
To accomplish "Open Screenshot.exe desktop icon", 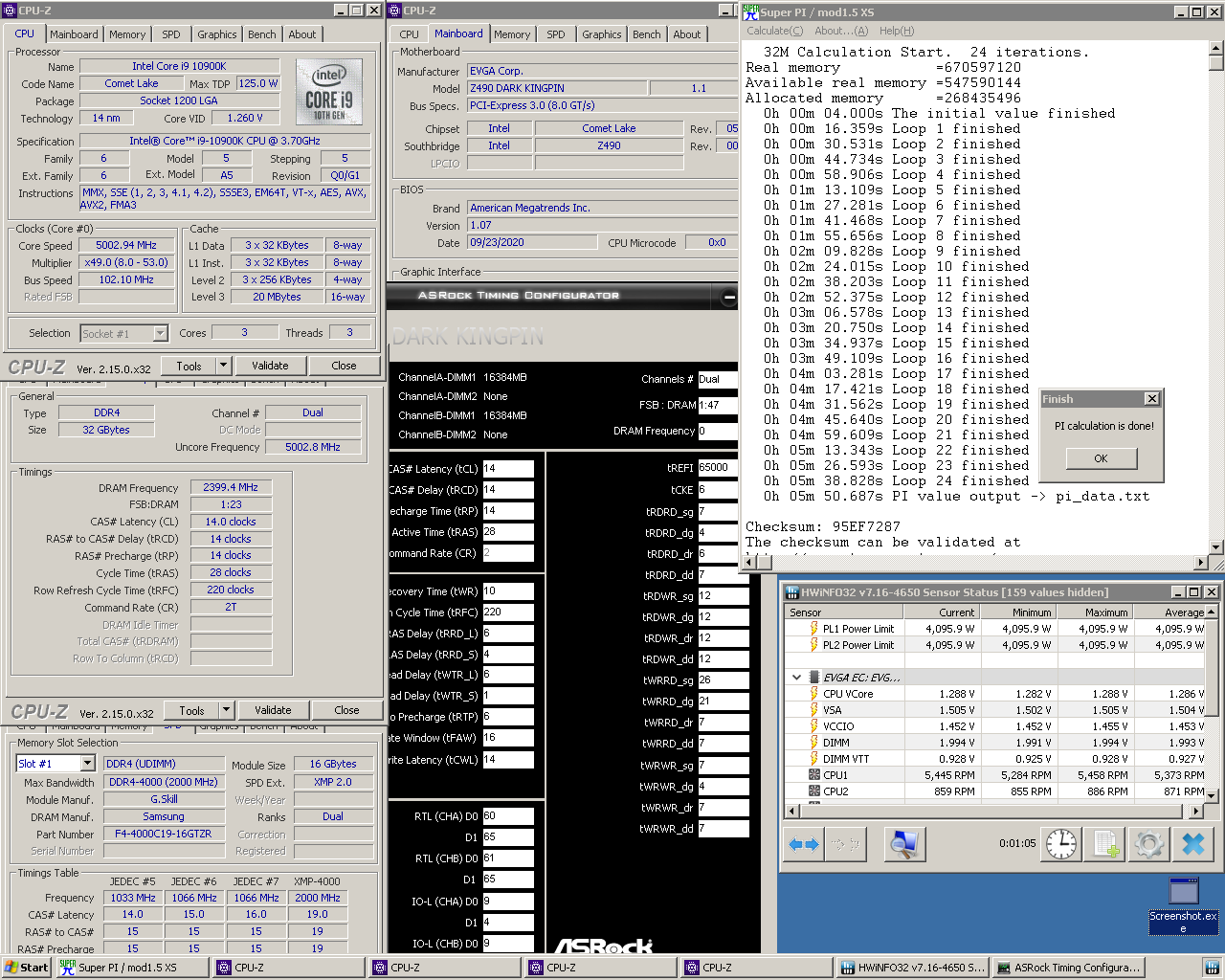I will click(x=1184, y=905).
